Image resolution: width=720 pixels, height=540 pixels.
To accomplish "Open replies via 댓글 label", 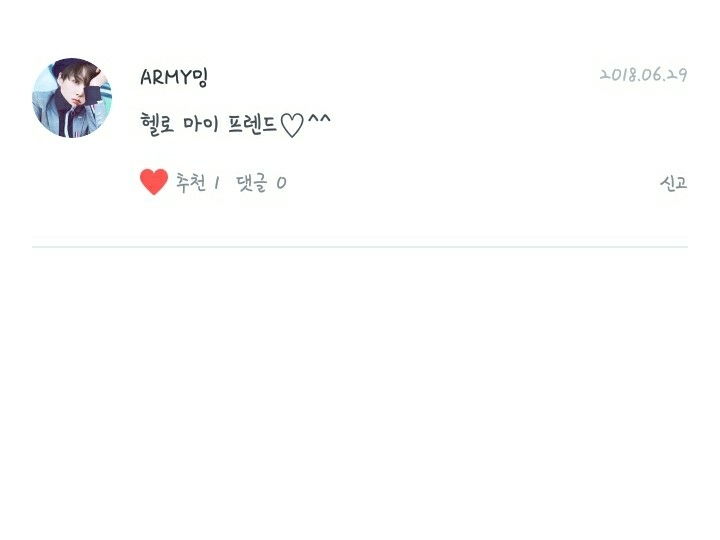I will point(251,183).
